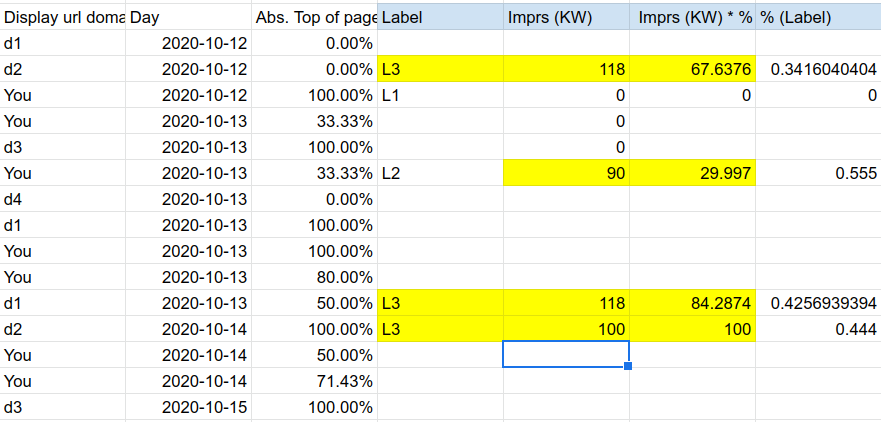Image resolution: width=881 pixels, height=422 pixels.
Task: Select the 2020-10-15 date cell
Action: [188, 407]
